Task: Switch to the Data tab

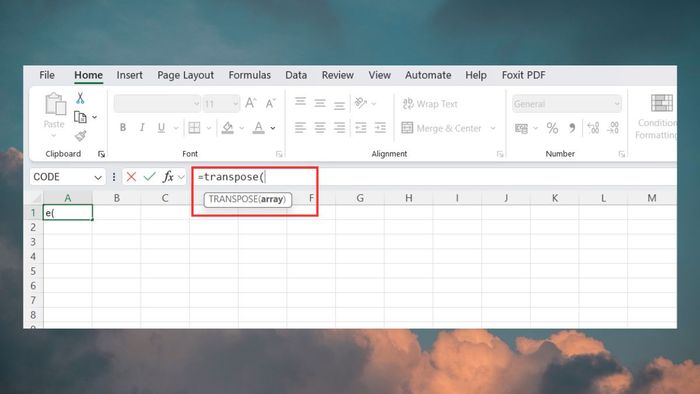Action: click(296, 75)
